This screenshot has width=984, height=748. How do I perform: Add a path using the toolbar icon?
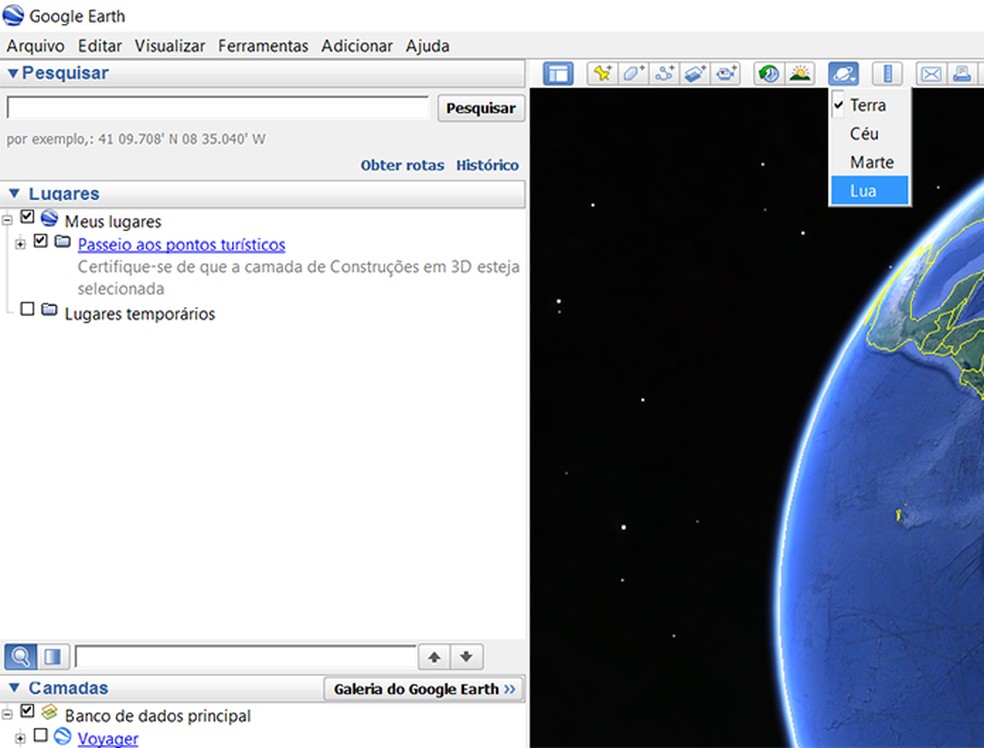(664, 74)
